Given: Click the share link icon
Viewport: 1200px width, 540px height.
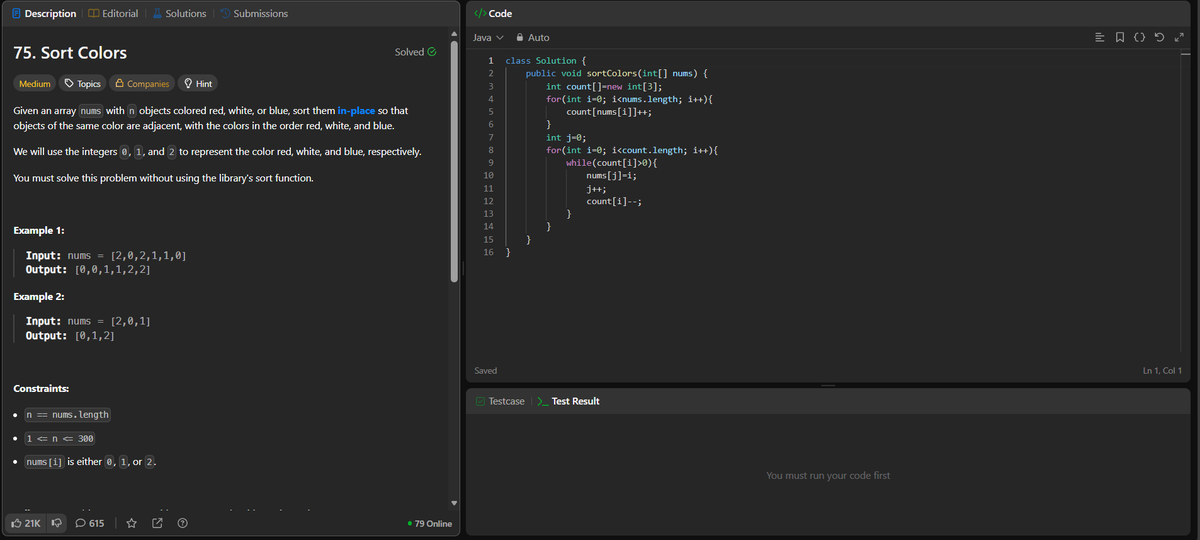Looking at the screenshot, I should pos(157,523).
